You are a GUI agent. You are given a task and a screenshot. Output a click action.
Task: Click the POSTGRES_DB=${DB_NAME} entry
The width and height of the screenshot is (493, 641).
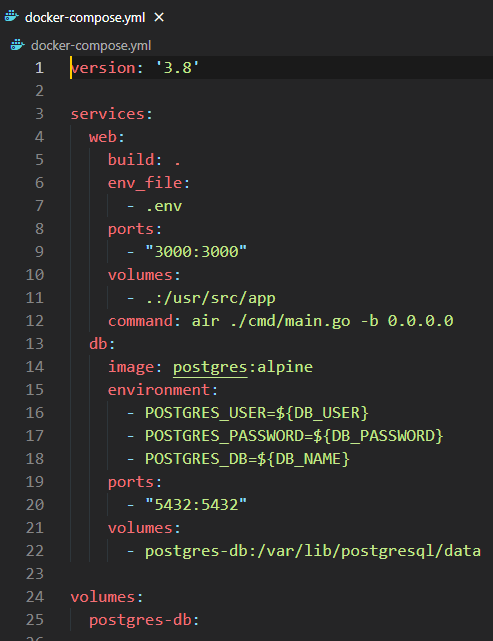click(x=247, y=459)
